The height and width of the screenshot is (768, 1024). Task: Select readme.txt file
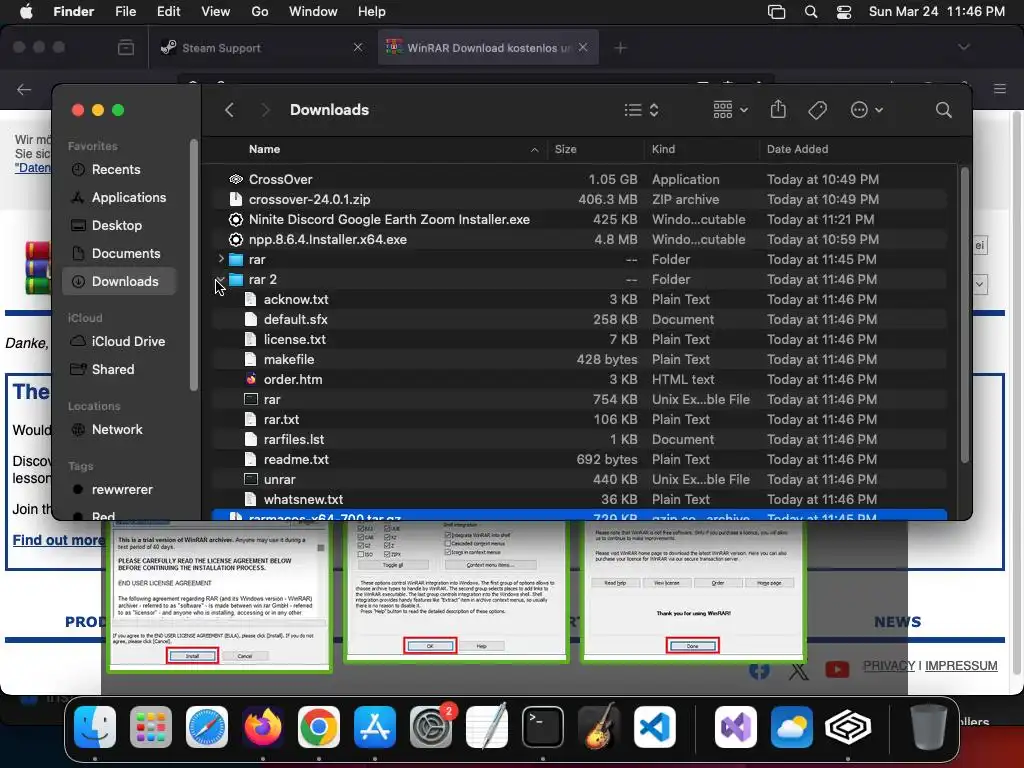click(x=579, y=460)
